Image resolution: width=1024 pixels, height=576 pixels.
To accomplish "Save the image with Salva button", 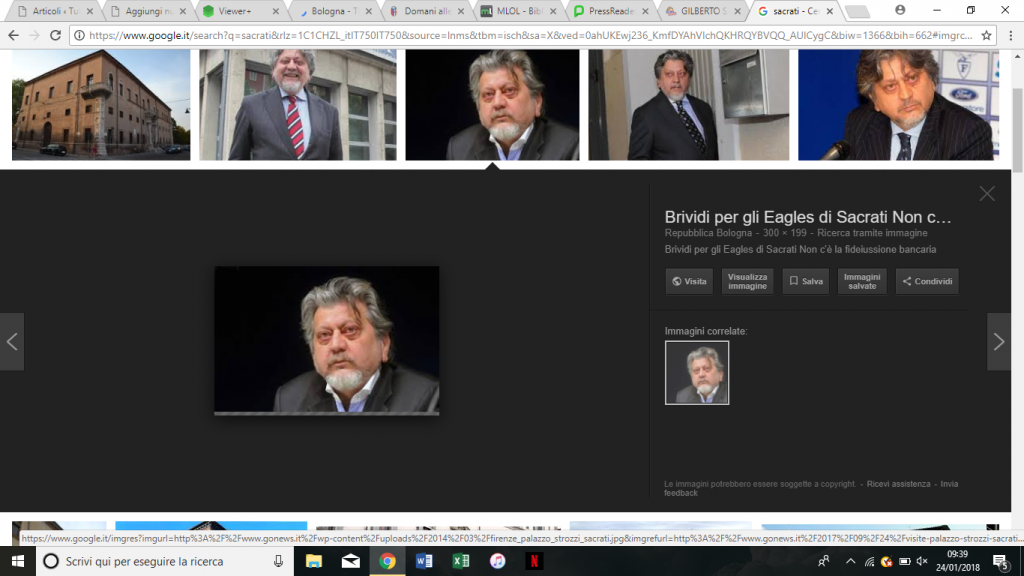I will point(806,281).
